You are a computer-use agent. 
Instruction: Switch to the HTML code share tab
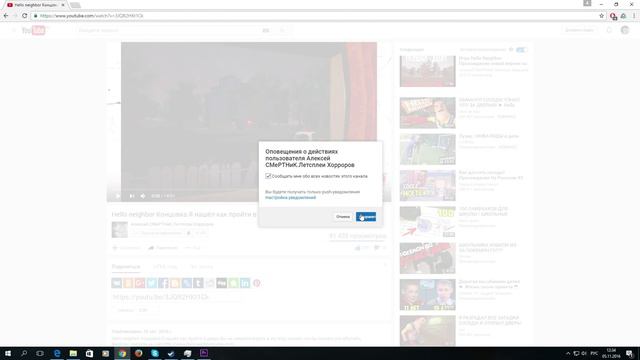point(165,267)
